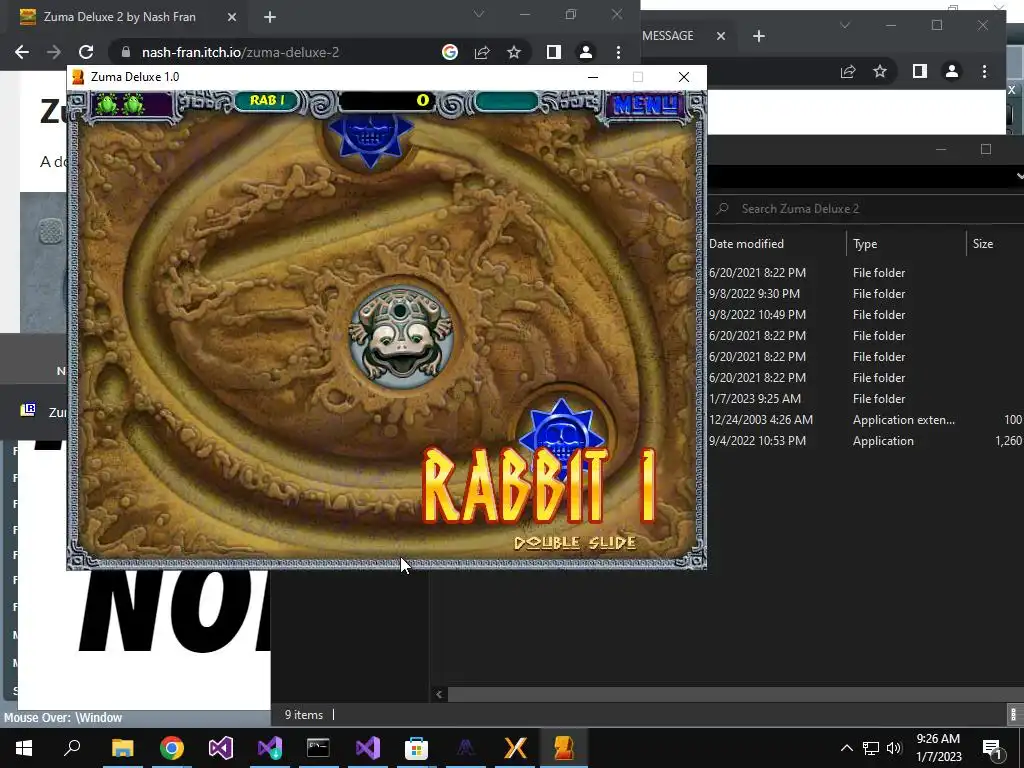Viewport: 1024px width, 768px height.
Task: Close the Zuma Deluxe 2 by Nash Fran tab
Action: (232, 17)
